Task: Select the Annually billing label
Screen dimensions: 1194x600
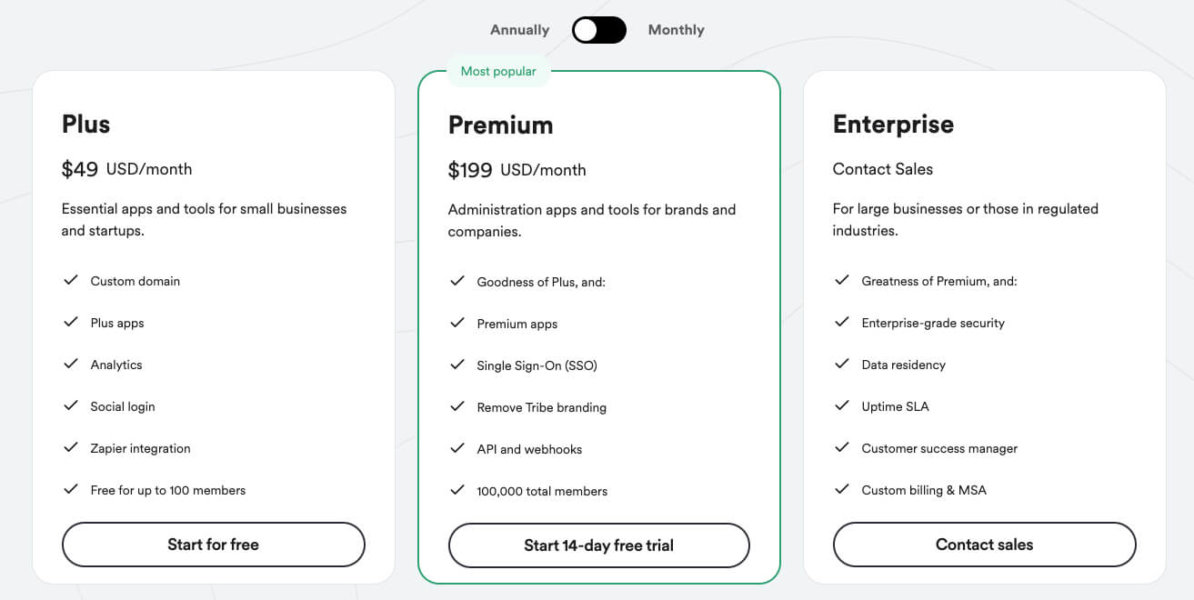Action: point(519,30)
